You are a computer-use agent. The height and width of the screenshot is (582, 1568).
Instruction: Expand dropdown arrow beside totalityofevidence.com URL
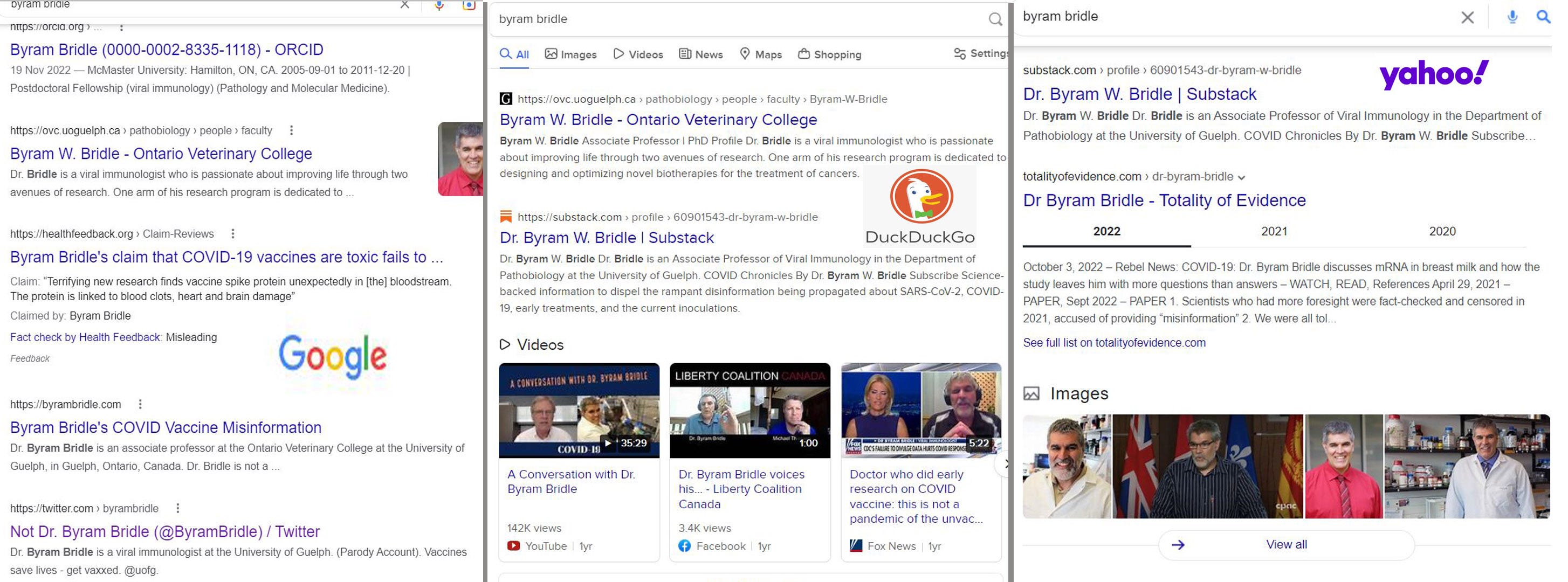1241,178
